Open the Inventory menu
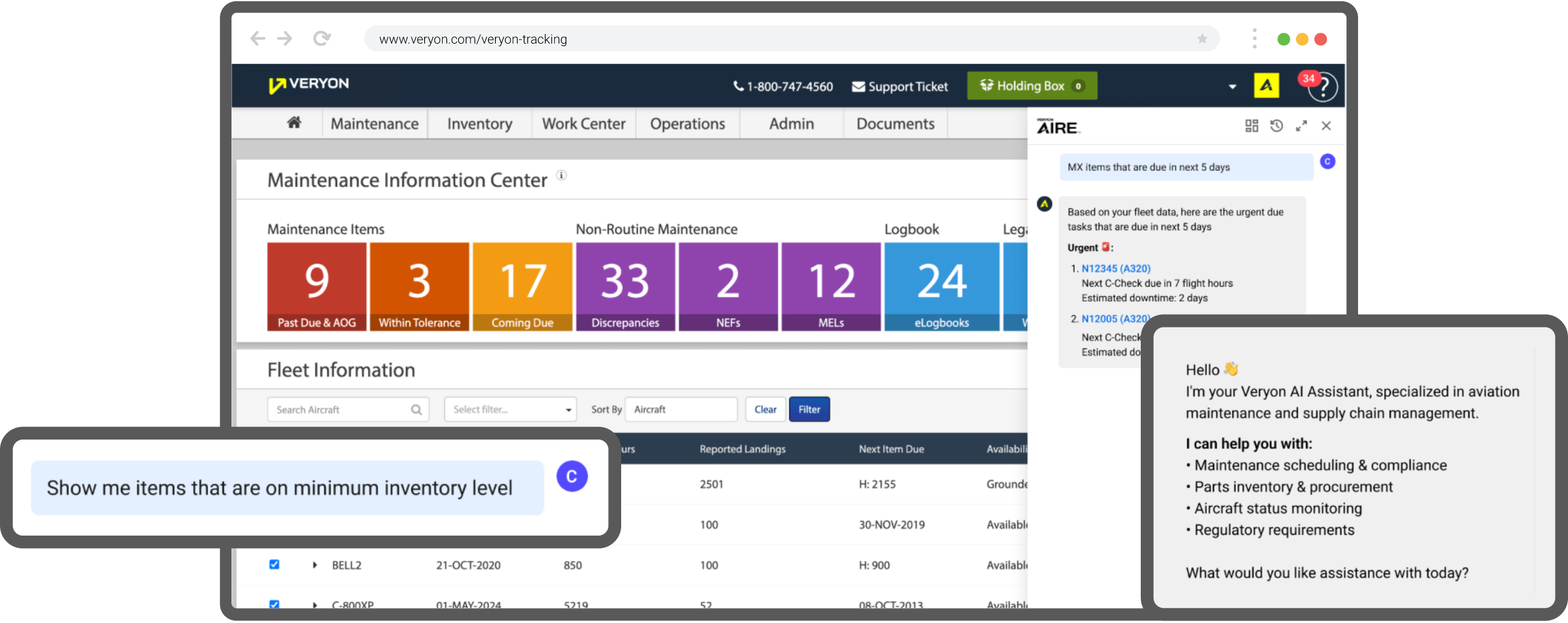The height and width of the screenshot is (623, 1568). point(479,124)
